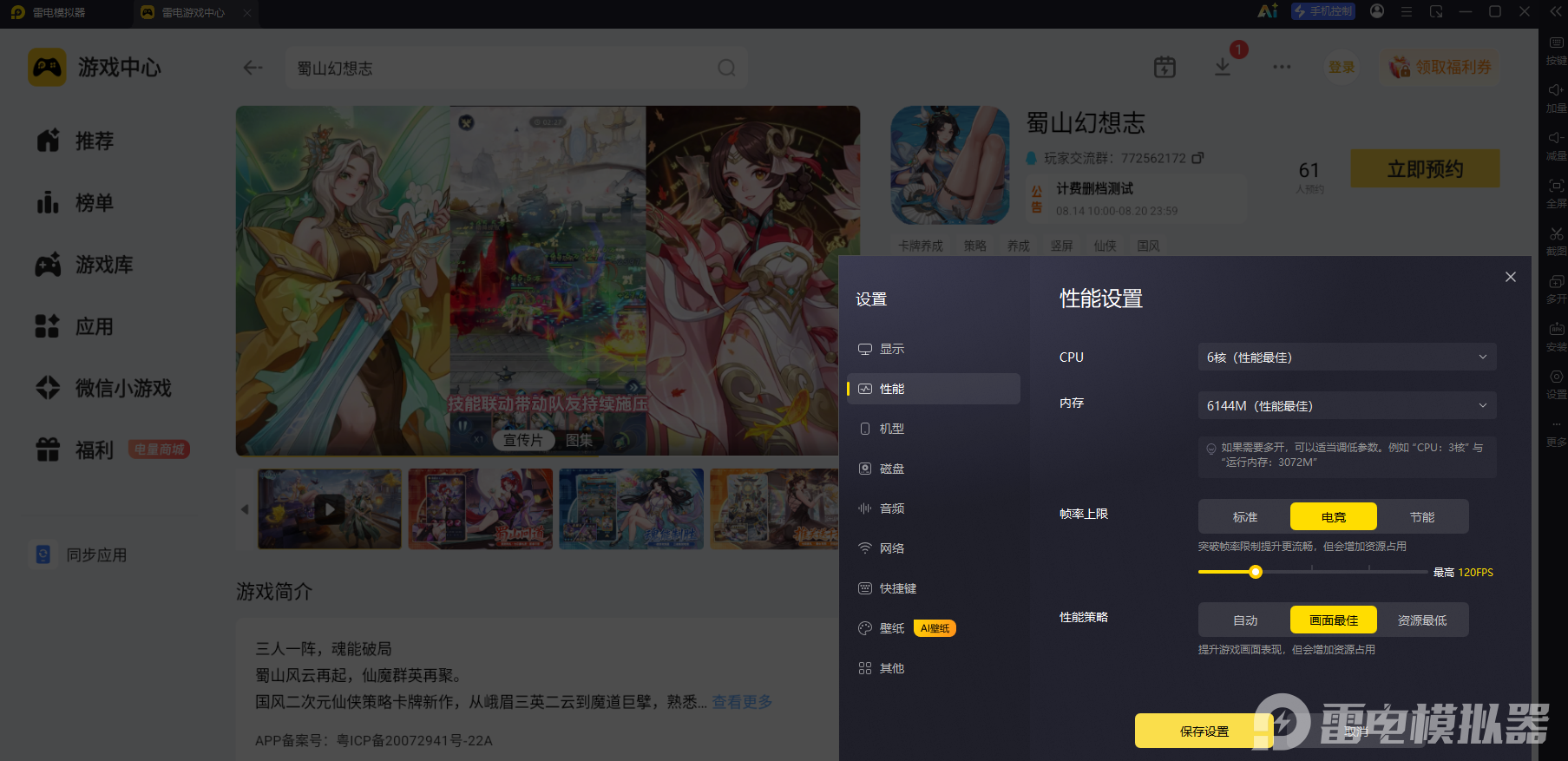The width and height of the screenshot is (1568, 761).
Task: Click 查看更多 to read more
Action: coord(742,702)
